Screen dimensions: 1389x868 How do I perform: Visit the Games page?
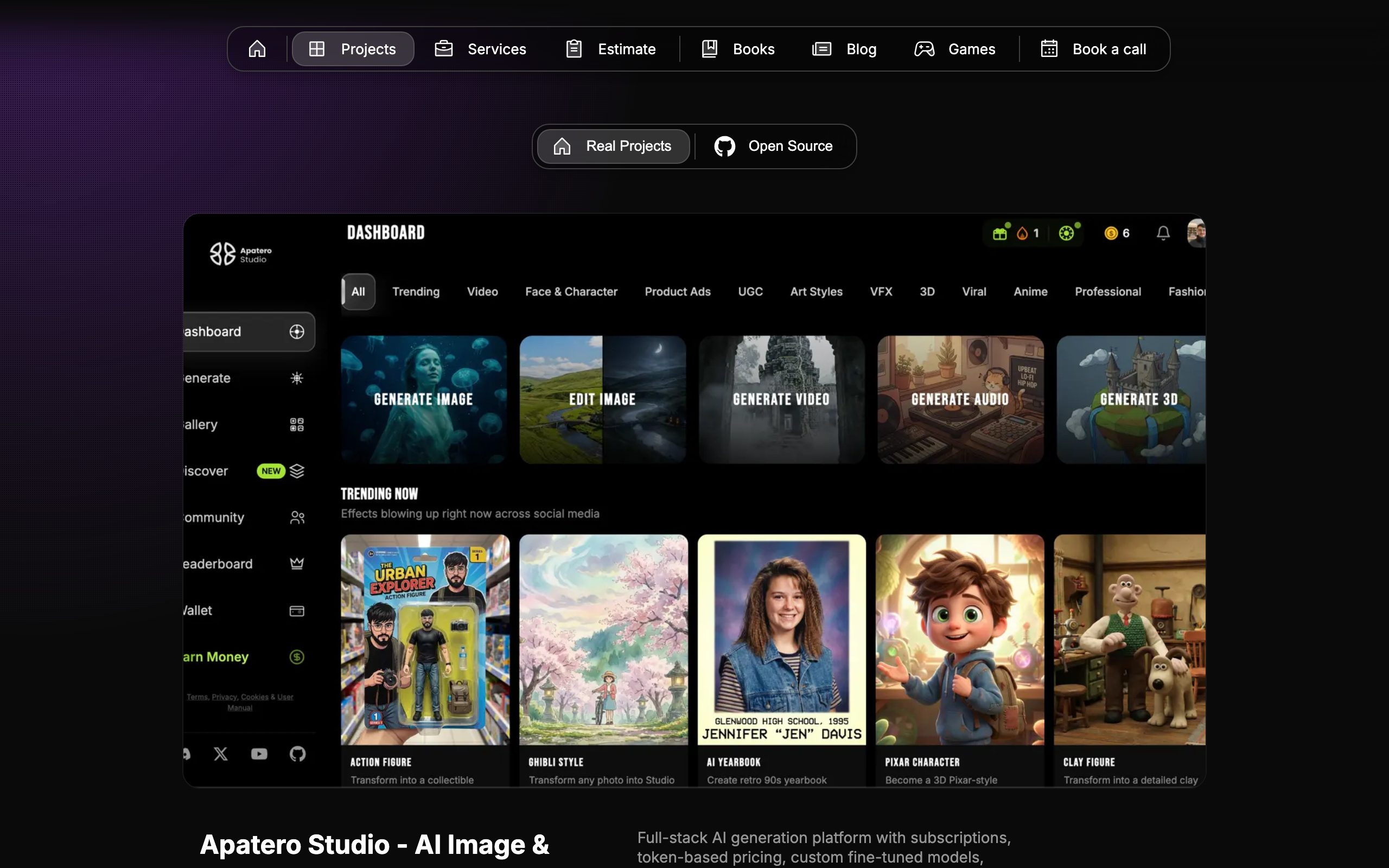[x=955, y=49]
